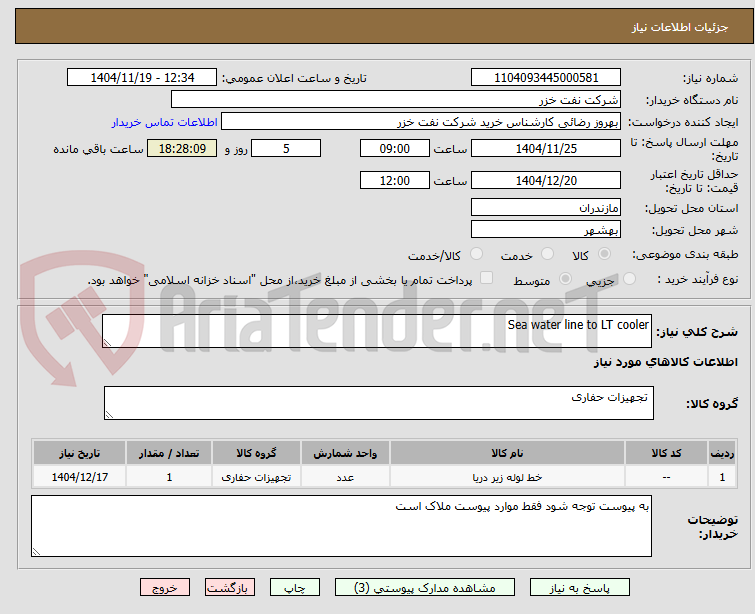Image resolution: width=755 pixels, height=614 pixels.
Task: Click the گروه کالا box تجهیزات حفاری
Action: point(379,403)
